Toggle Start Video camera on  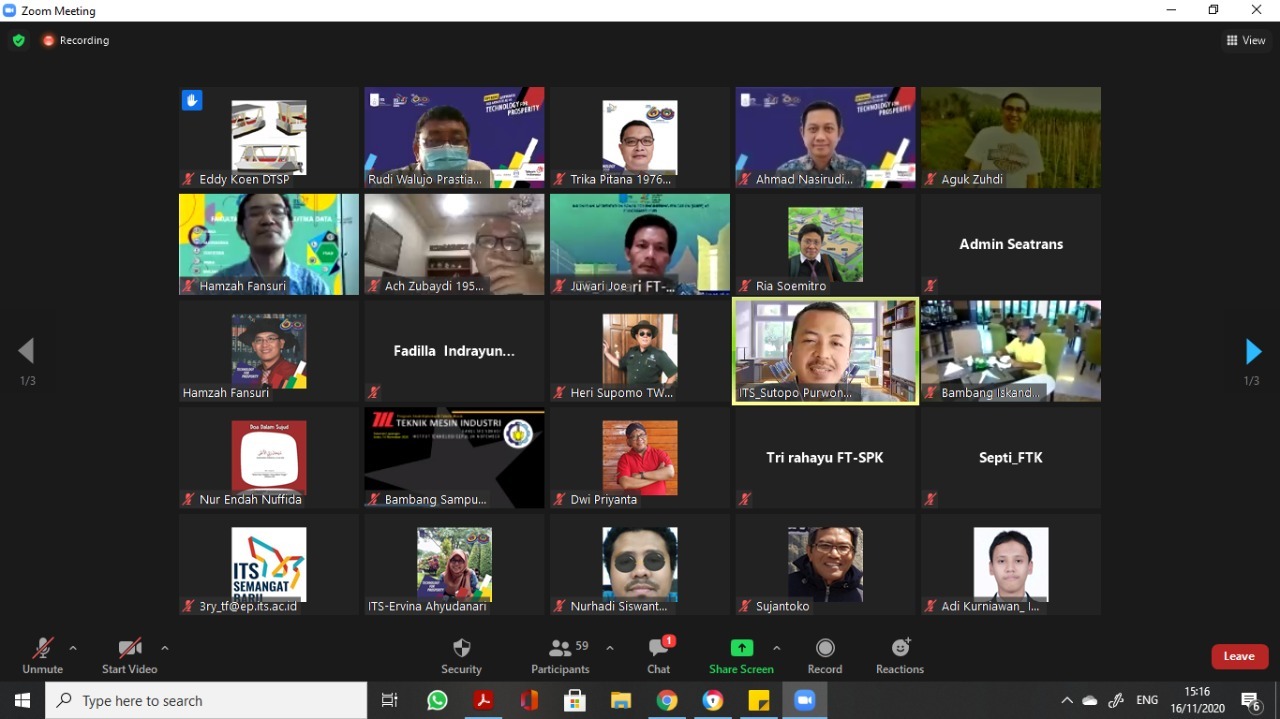[x=129, y=655]
